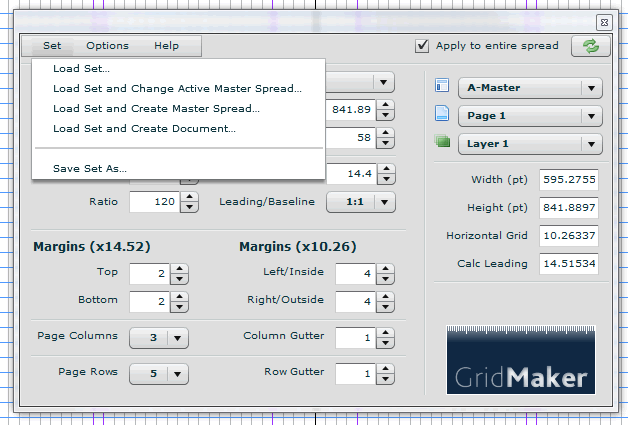Decrease the Left/Inside margin value
628x425 pixels.
tap(385, 279)
